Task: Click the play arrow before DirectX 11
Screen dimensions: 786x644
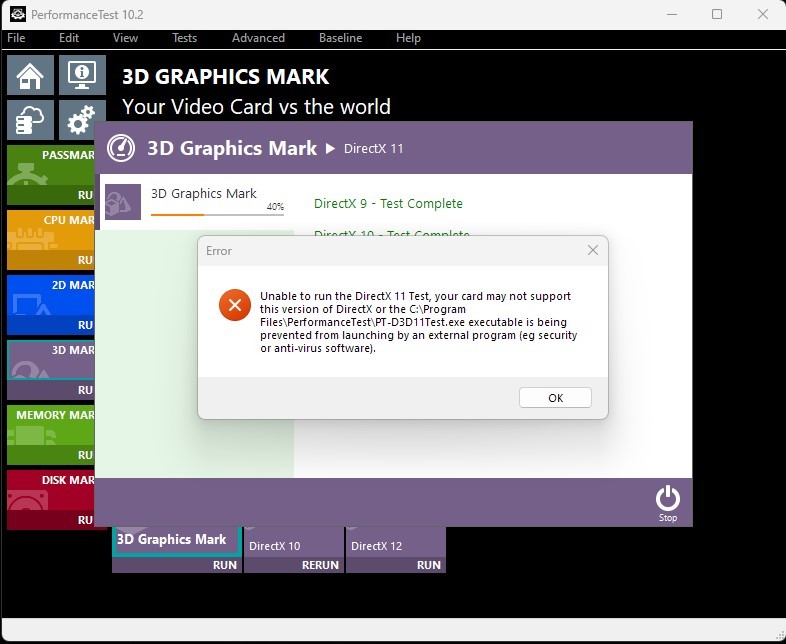Action: (330, 148)
